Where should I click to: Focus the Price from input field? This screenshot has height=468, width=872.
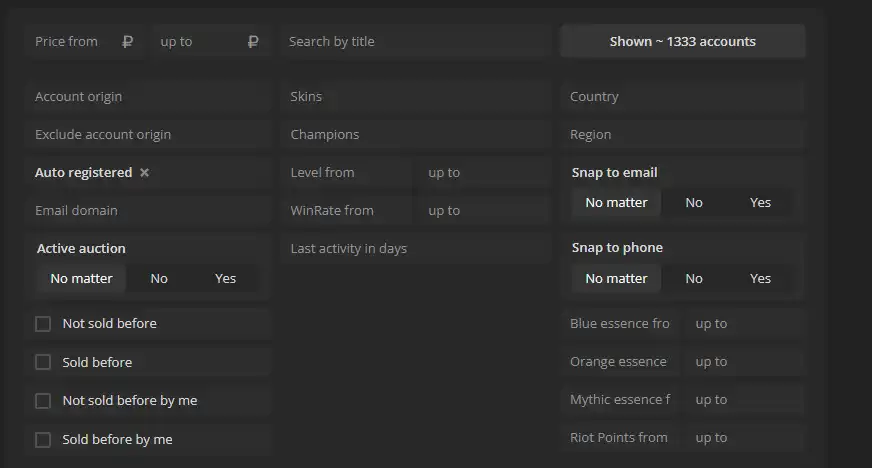tap(75, 42)
